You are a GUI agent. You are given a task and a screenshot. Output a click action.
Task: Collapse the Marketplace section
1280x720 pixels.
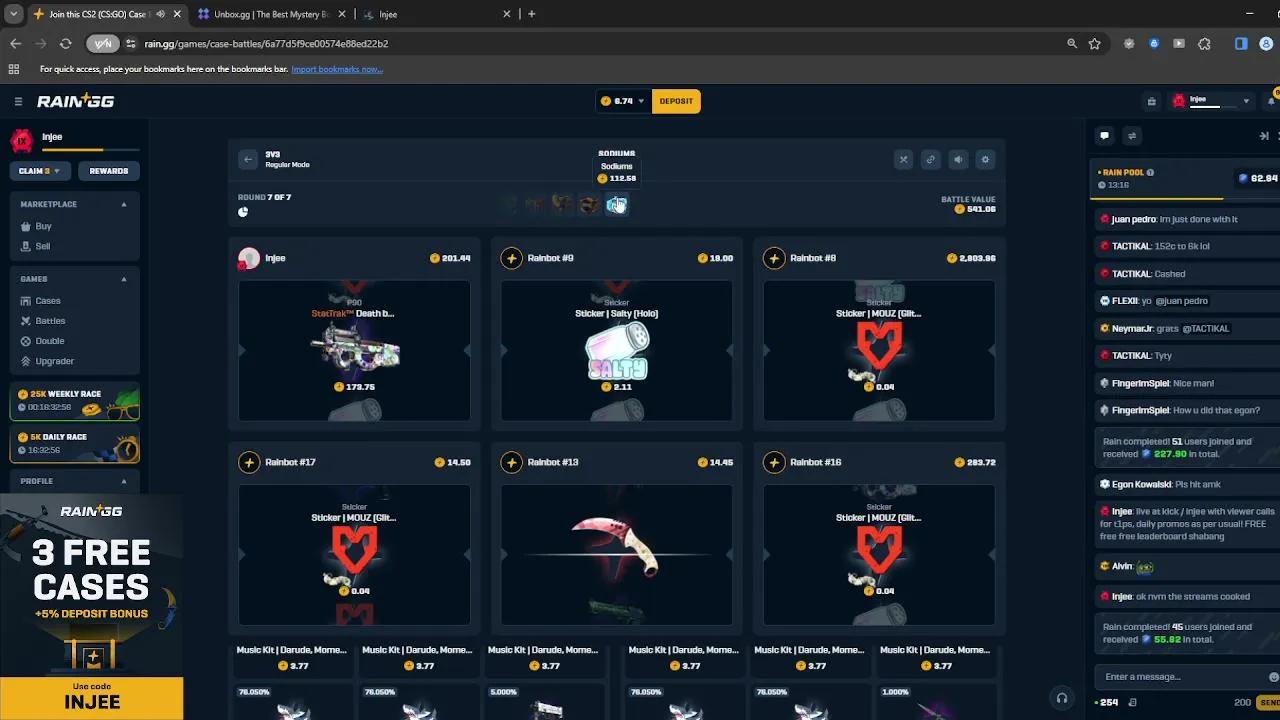click(124, 204)
